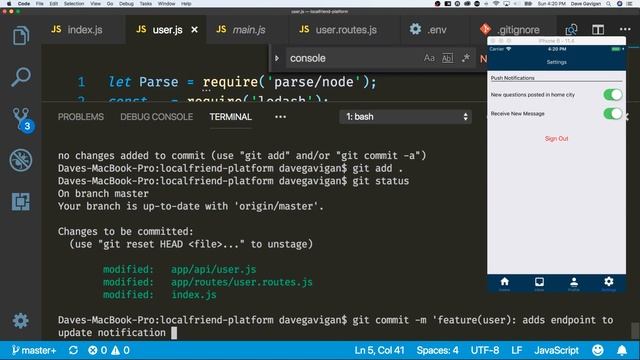640x360 pixels.
Task: Open the Apple menu
Action: [9, 4]
